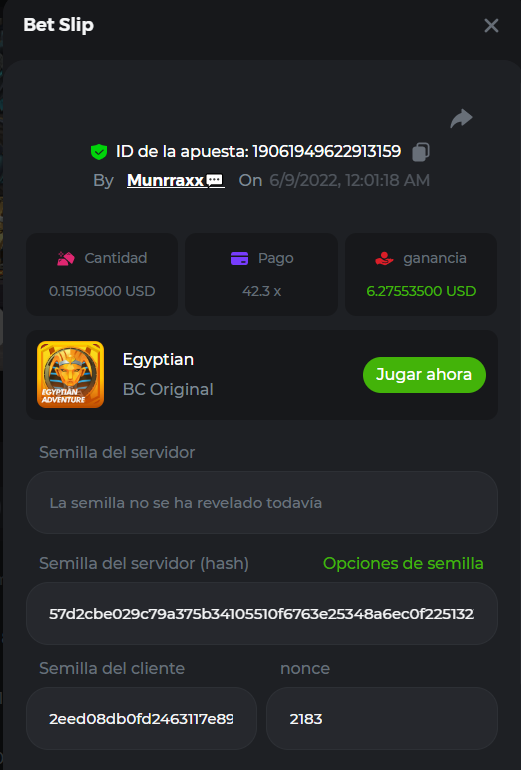521x770 pixels.
Task: Click the Semilla del servidor field
Action: tap(262, 502)
